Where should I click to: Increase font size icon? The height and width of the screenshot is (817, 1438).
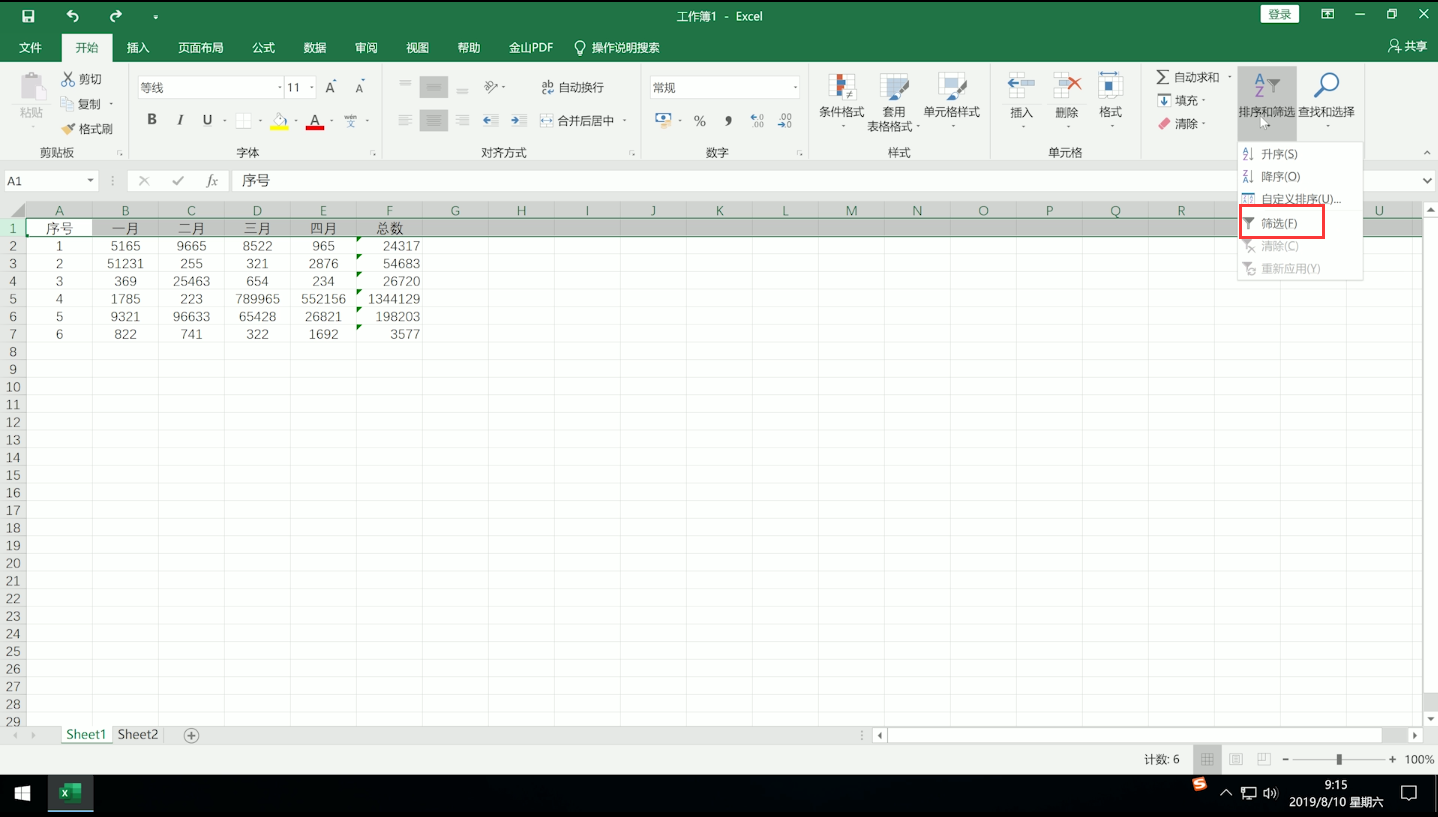click(x=331, y=88)
